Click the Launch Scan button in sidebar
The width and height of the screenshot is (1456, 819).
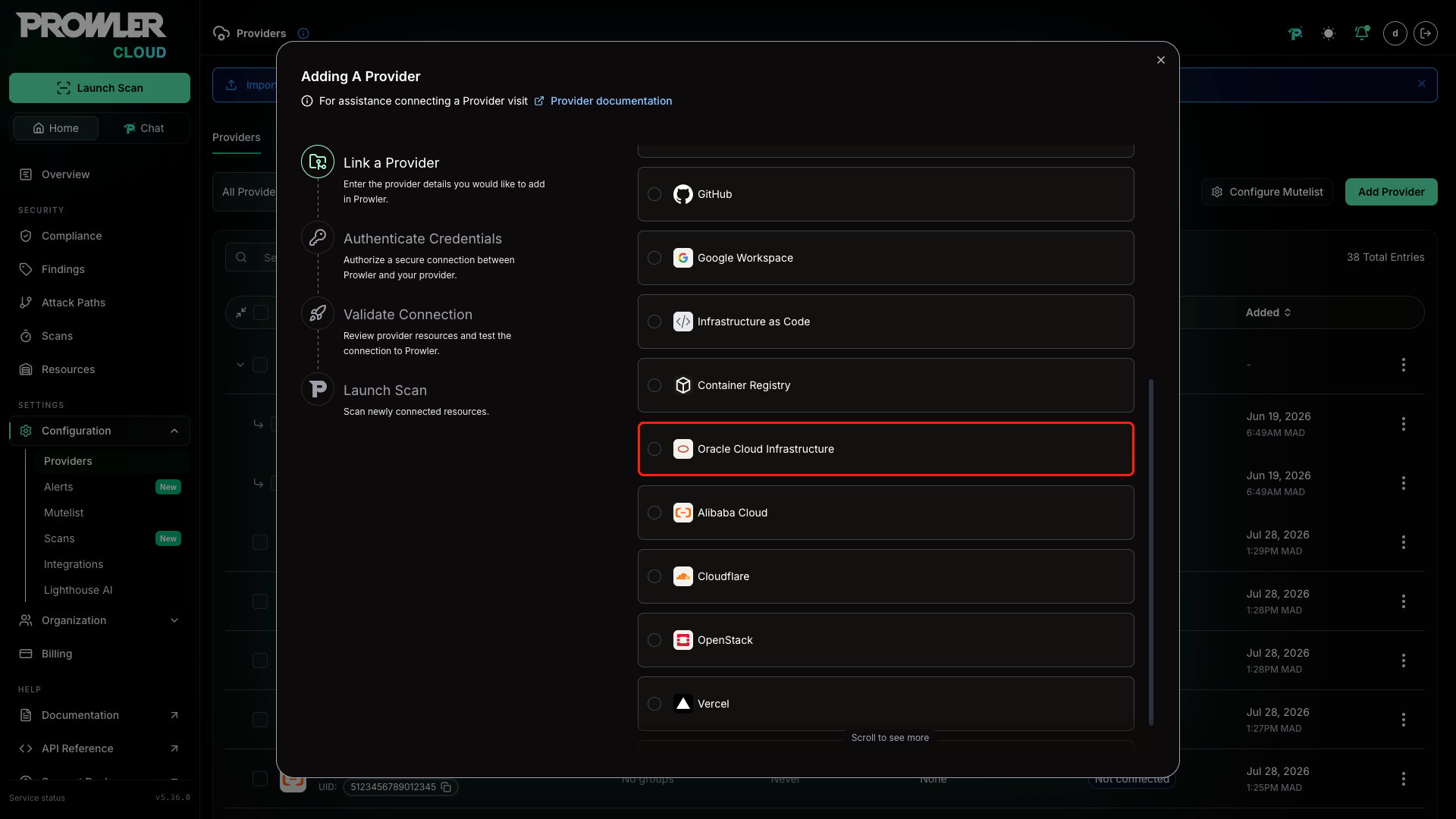click(x=99, y=88)
